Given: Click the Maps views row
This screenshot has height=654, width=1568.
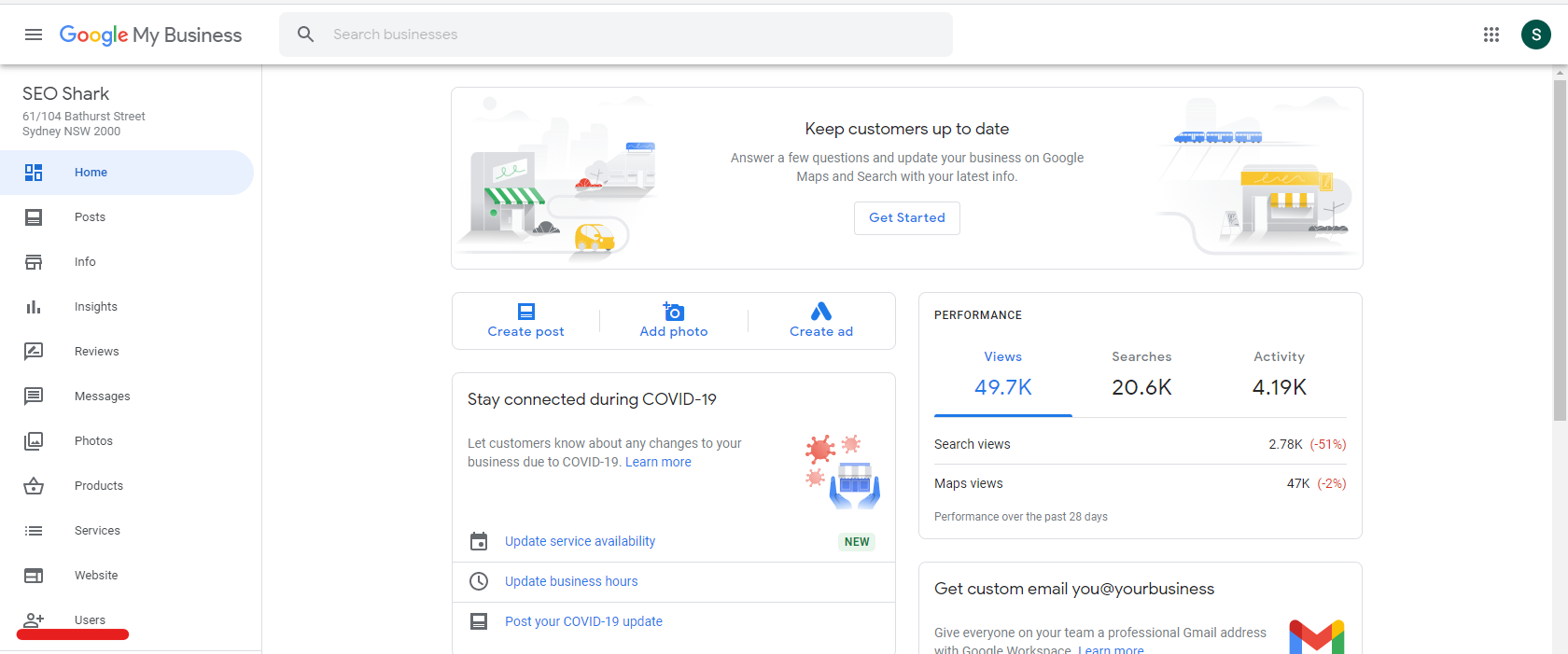Looking at the screenshot, I should click(x=1140, y=483).
